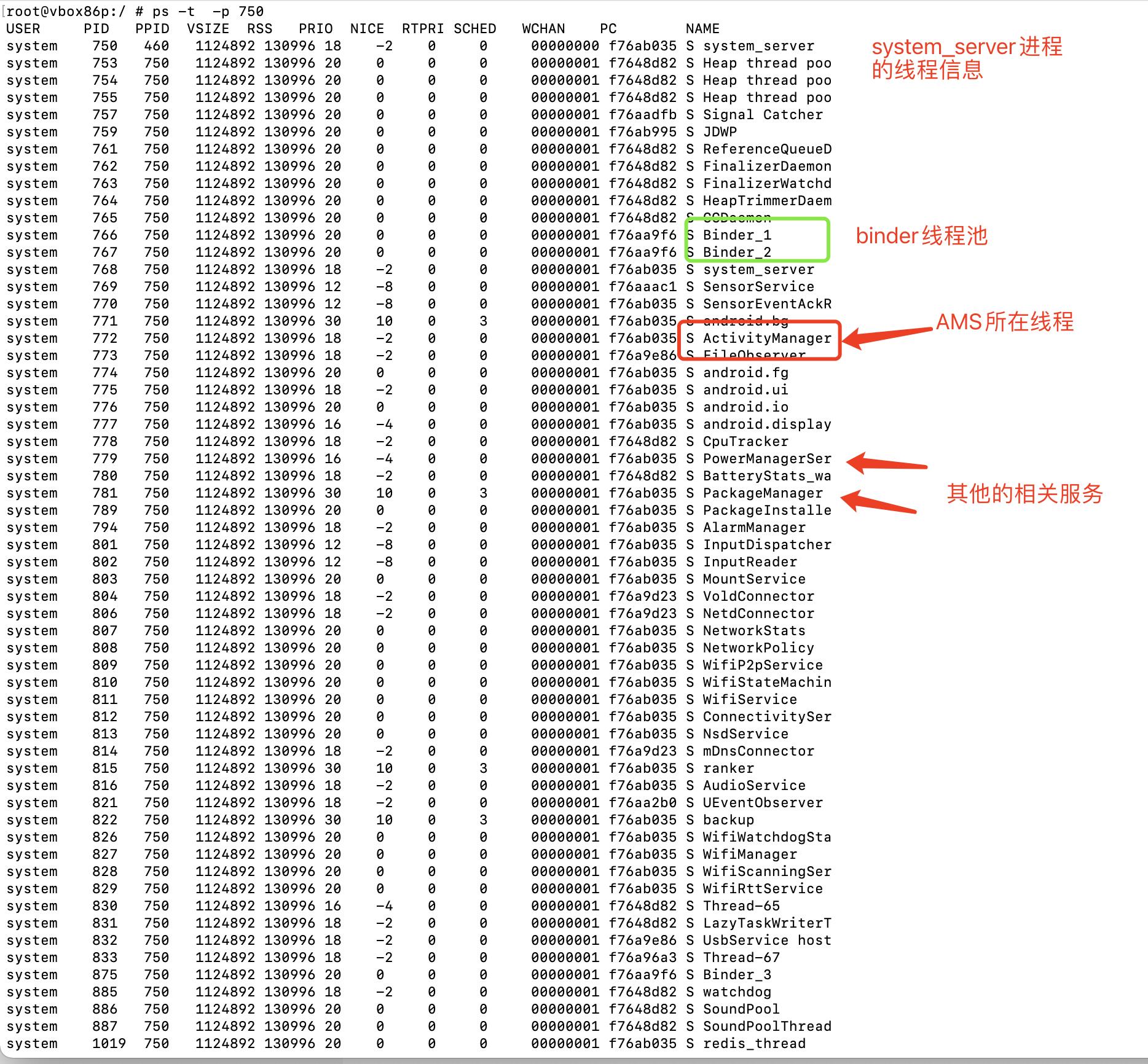This screenshot has width=1148, height=1064.
Task: Click the 'Binder_2' thread name
Action: pos(737,252)
